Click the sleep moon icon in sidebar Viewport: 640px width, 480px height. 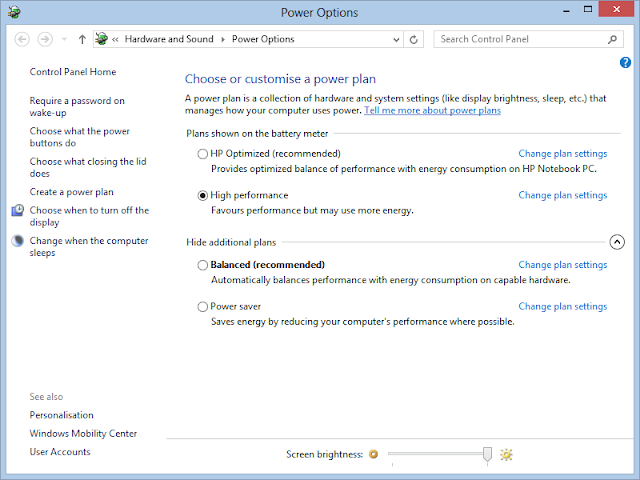17,241
